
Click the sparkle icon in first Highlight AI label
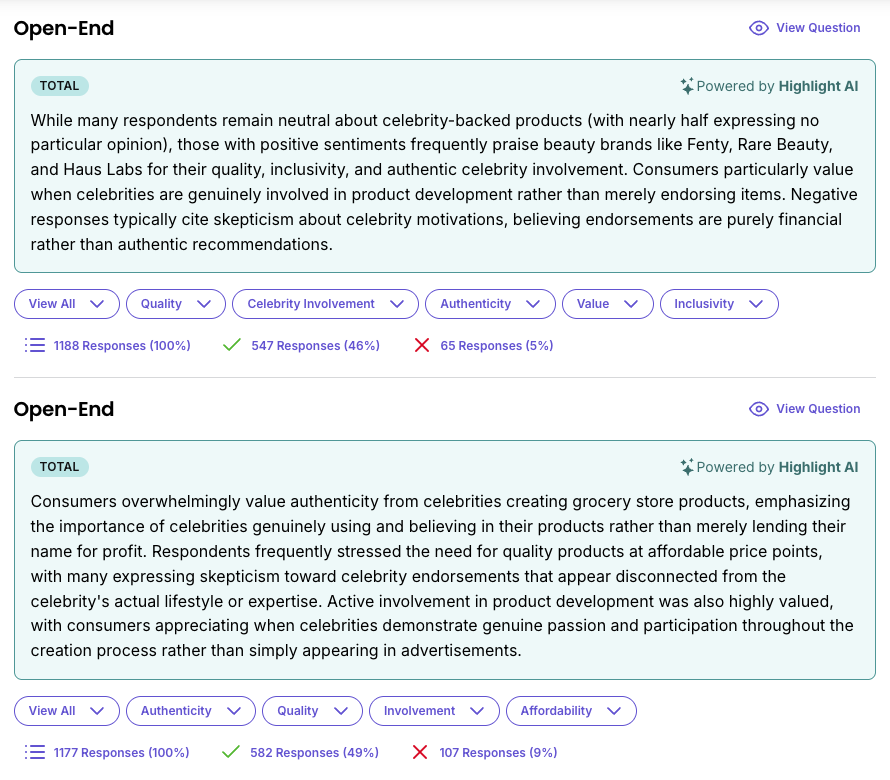tap(687, 86)
